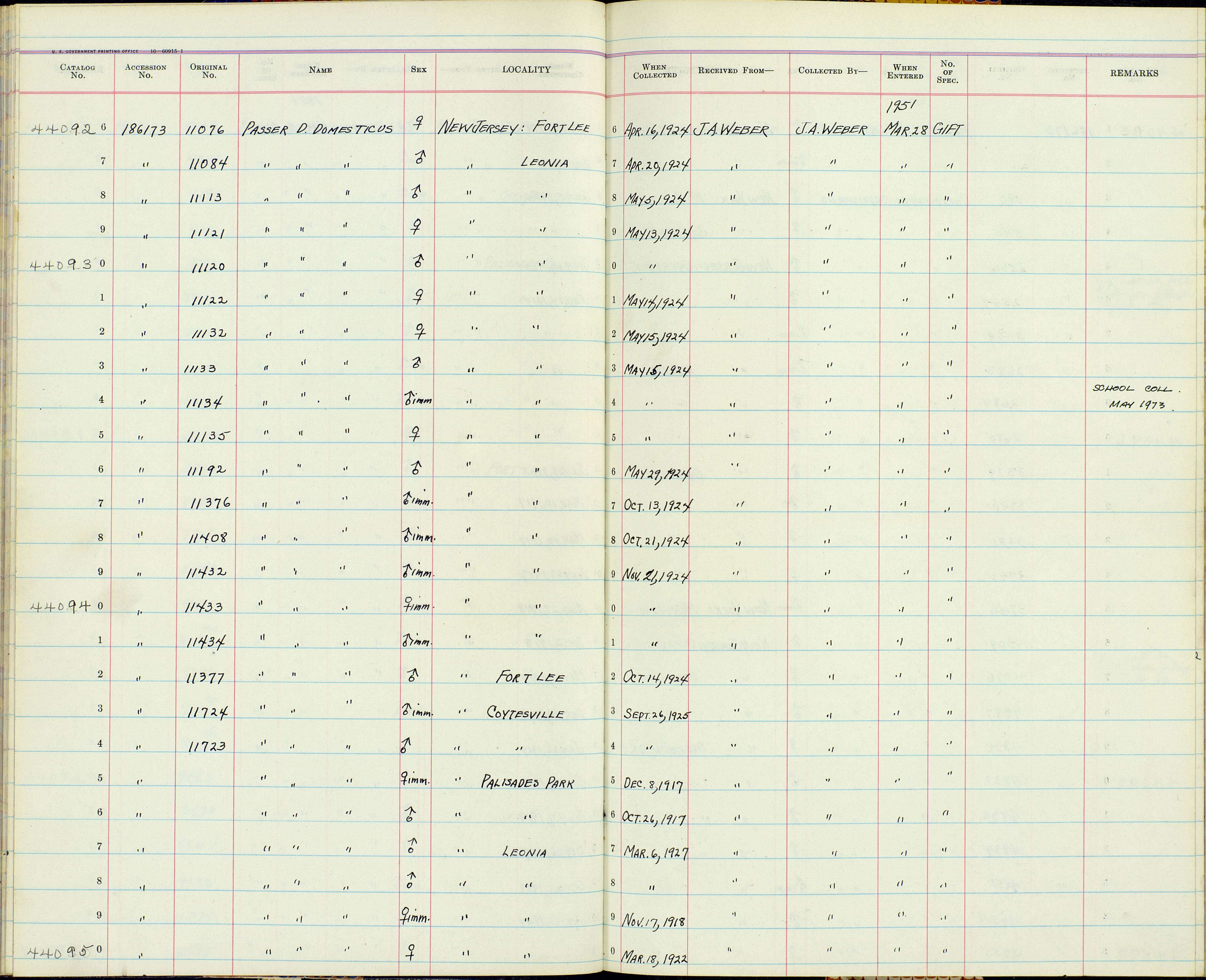Click the 'When Entered' column header
Screen dimensions: 1206x980
coord(905,72)
